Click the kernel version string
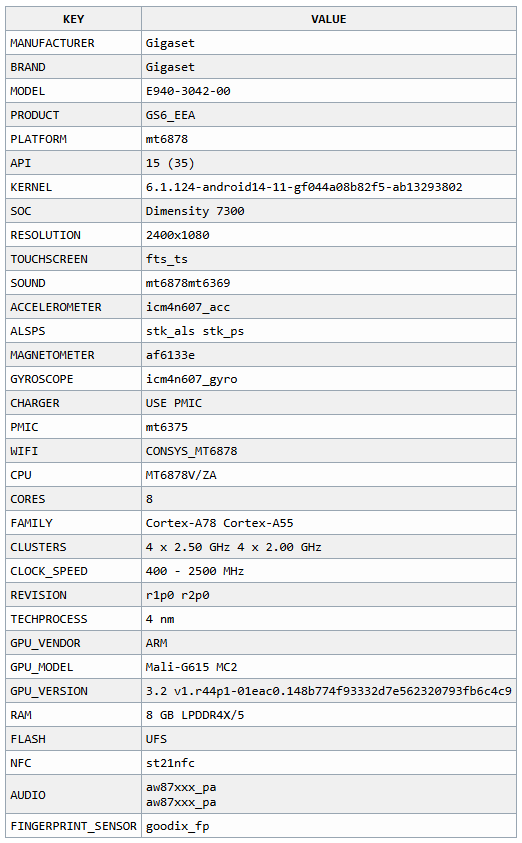522x843 pixels. click(304, 187)
